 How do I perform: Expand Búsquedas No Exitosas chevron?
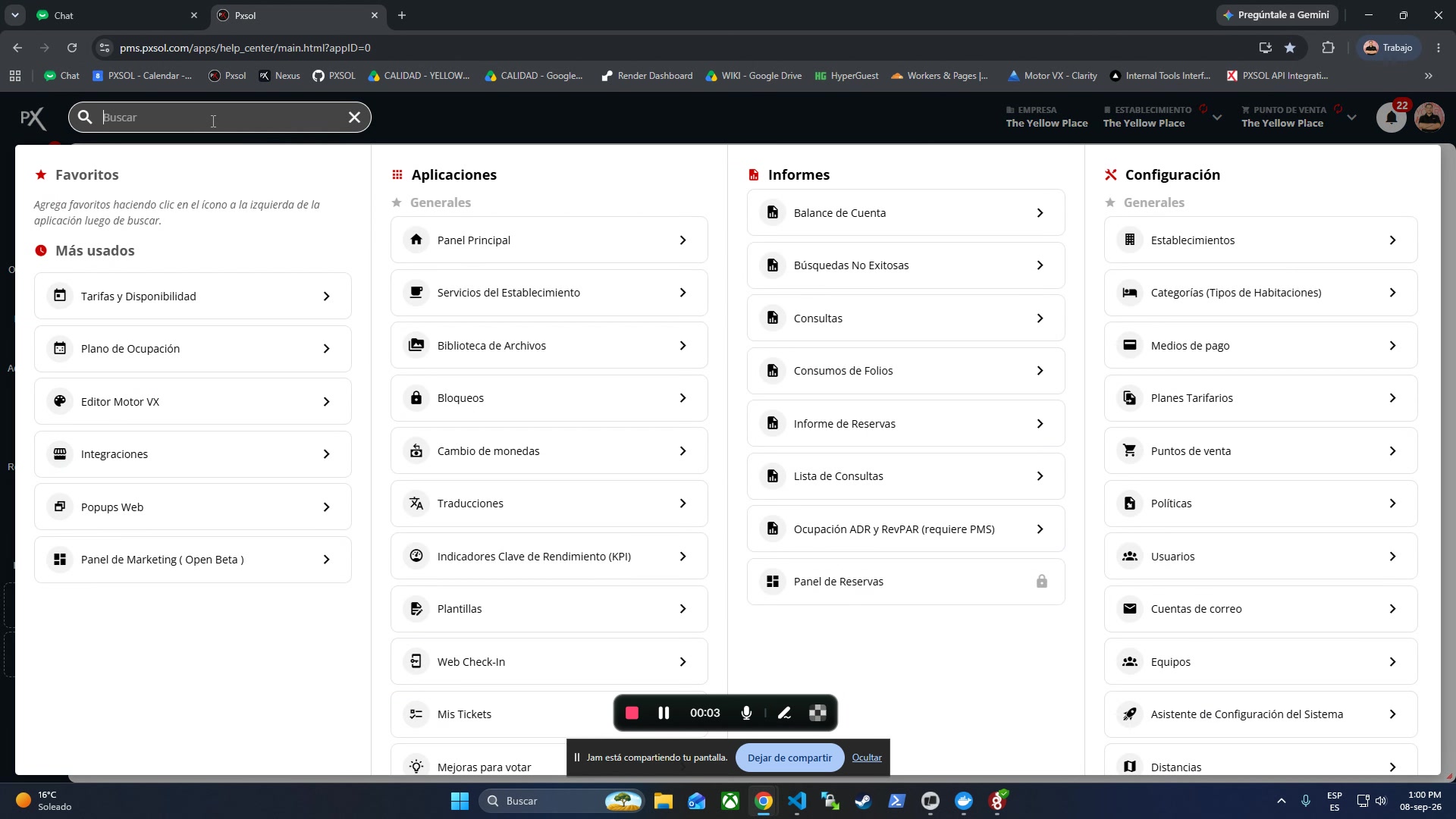(1040, 265)
